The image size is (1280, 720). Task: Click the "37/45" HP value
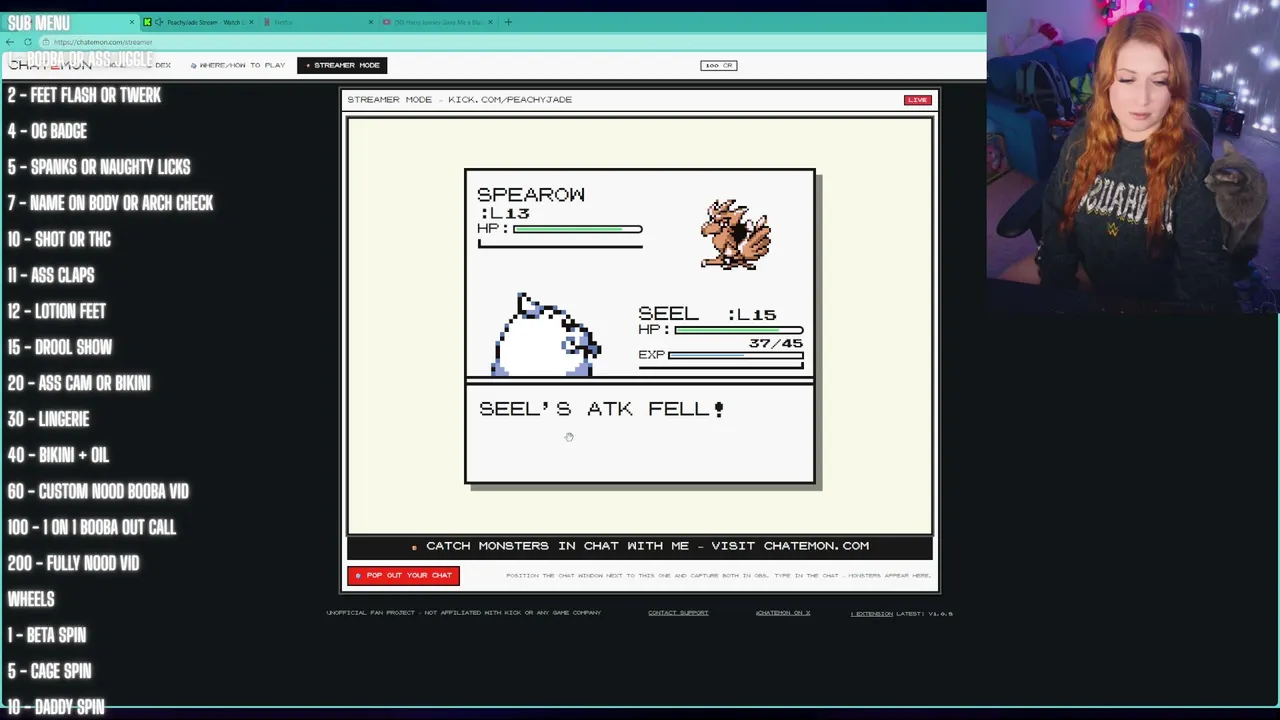click(776, 343)
